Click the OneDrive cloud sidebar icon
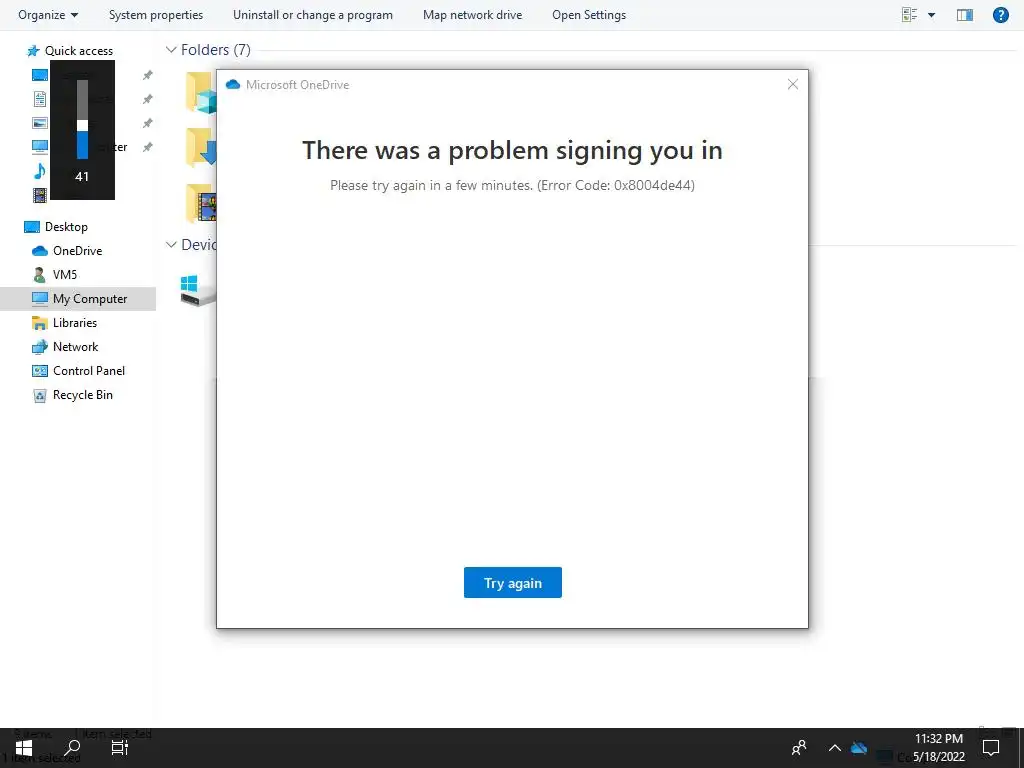 click(40, 251)
